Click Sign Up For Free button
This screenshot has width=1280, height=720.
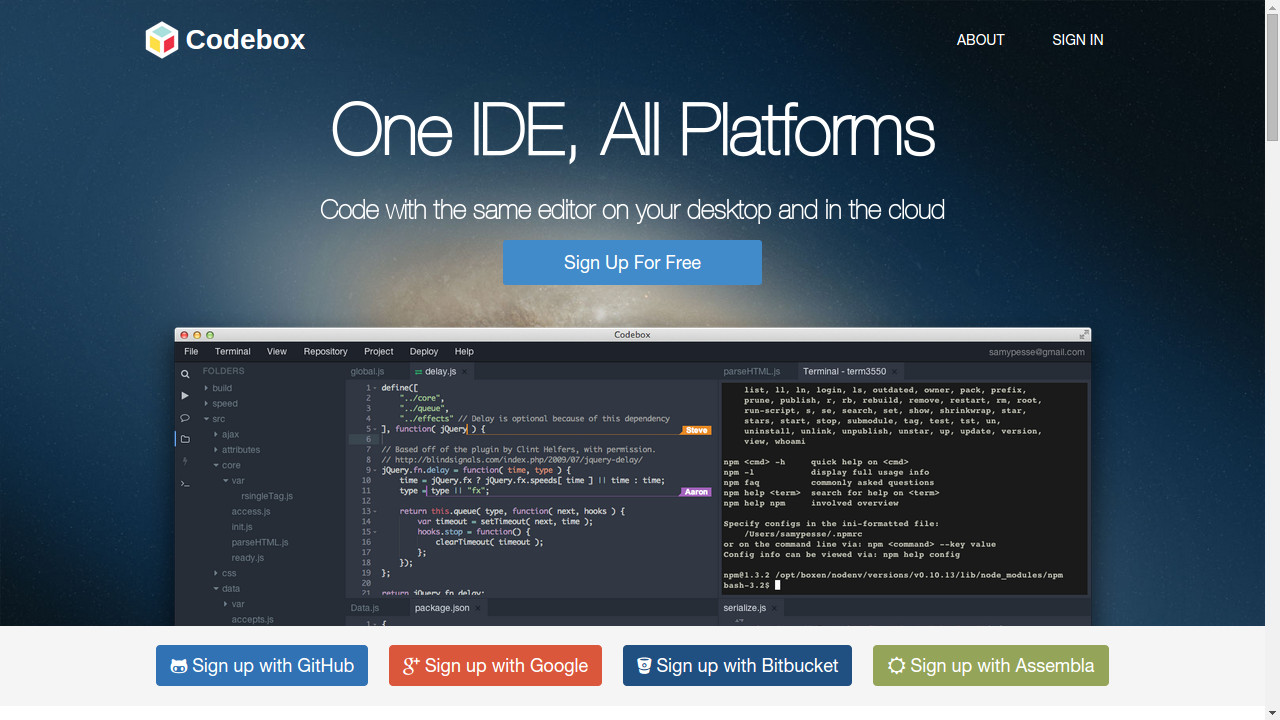pos(632,263)
